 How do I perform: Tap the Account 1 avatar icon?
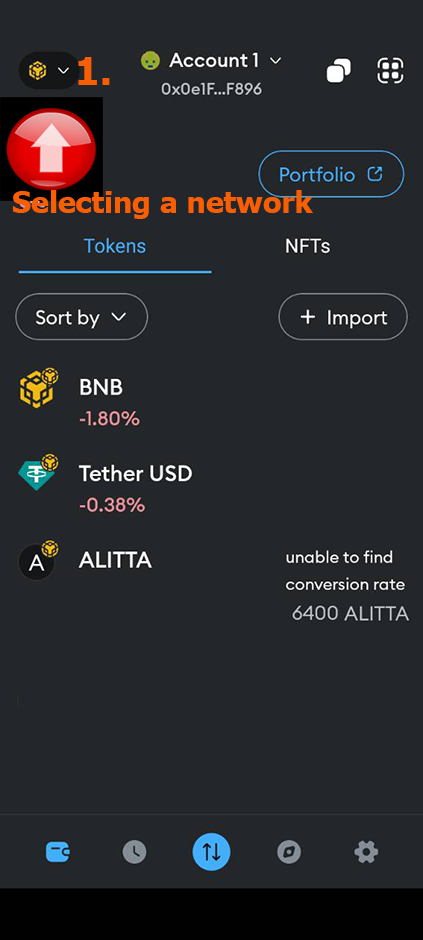150,61
